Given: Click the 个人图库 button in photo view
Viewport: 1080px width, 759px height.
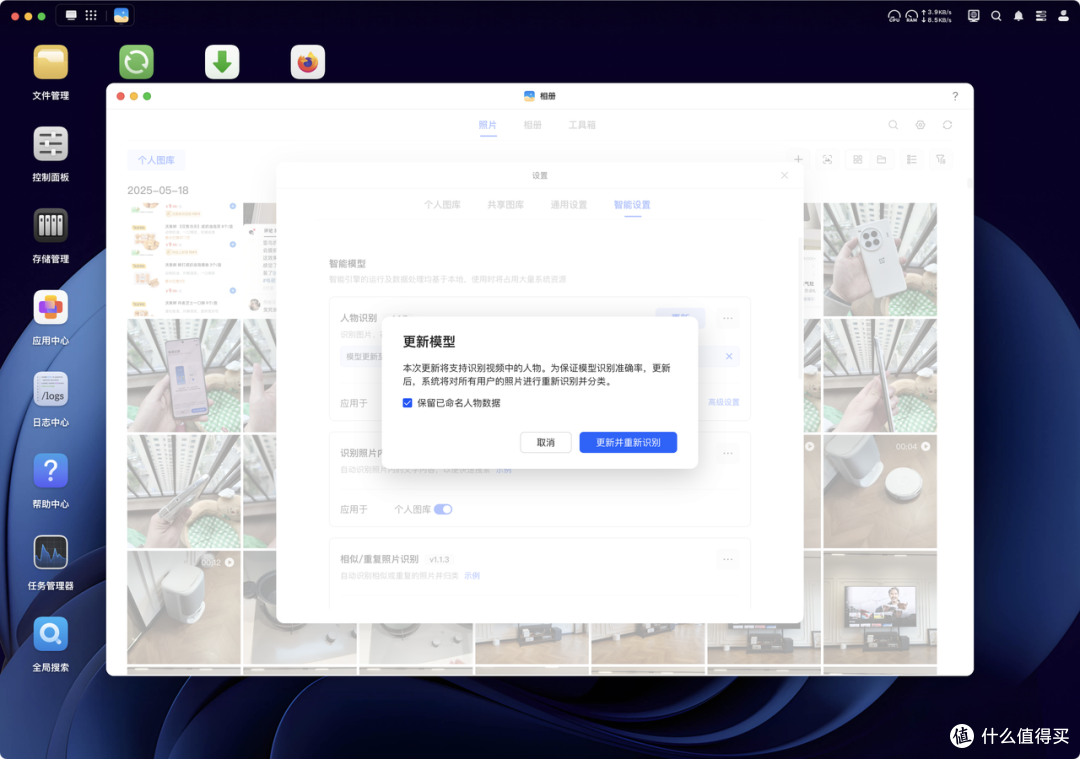Looking at the screenshot, I should tap(156, 160).
